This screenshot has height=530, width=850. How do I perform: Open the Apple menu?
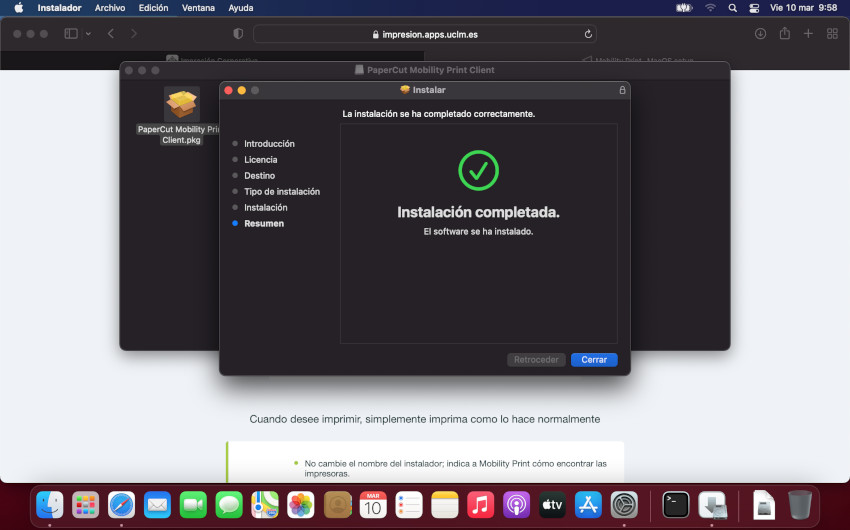tap(18, 8)
